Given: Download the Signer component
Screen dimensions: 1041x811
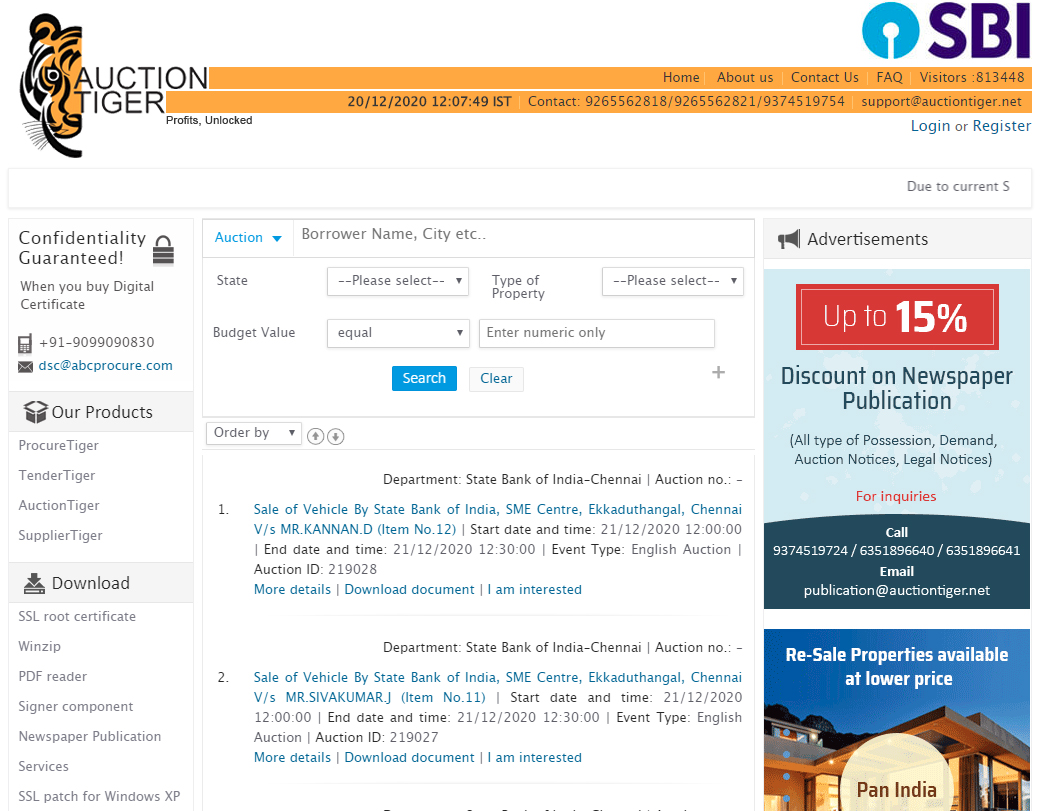Looking at the screenshot, I should 76,706.
